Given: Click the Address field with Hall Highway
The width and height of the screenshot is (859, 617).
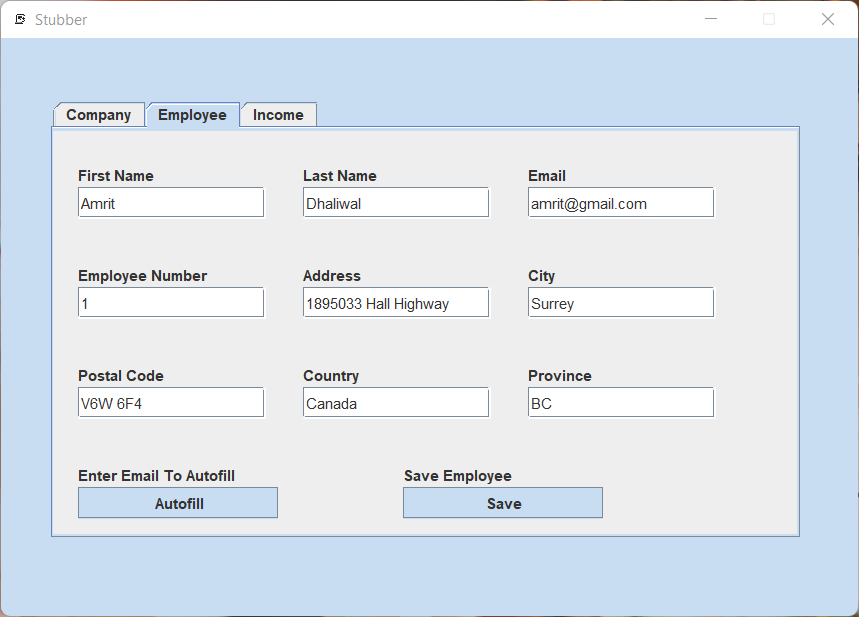Looking at the screenshot, I should 396,302.
